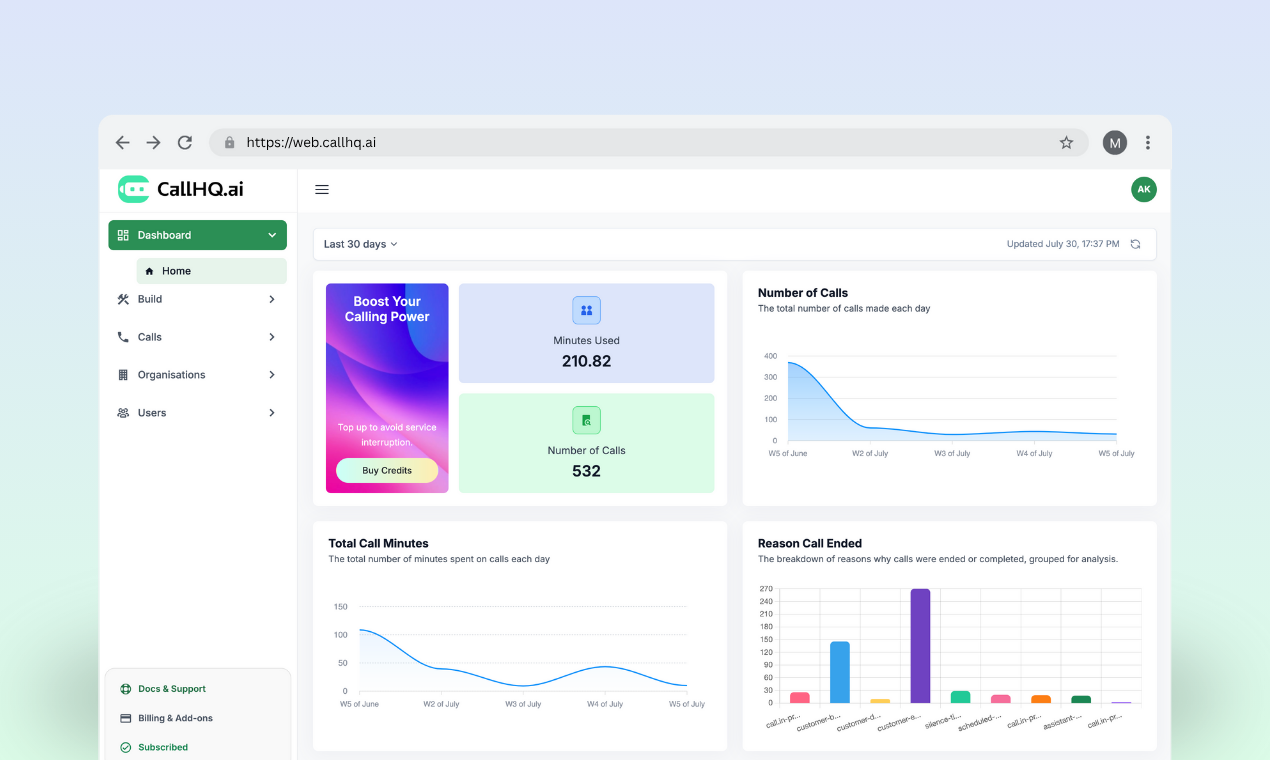The height and width of the screenshot is (760, 1270).
Task: Click the Number of Calls card icon
Action: coord(586,420)
